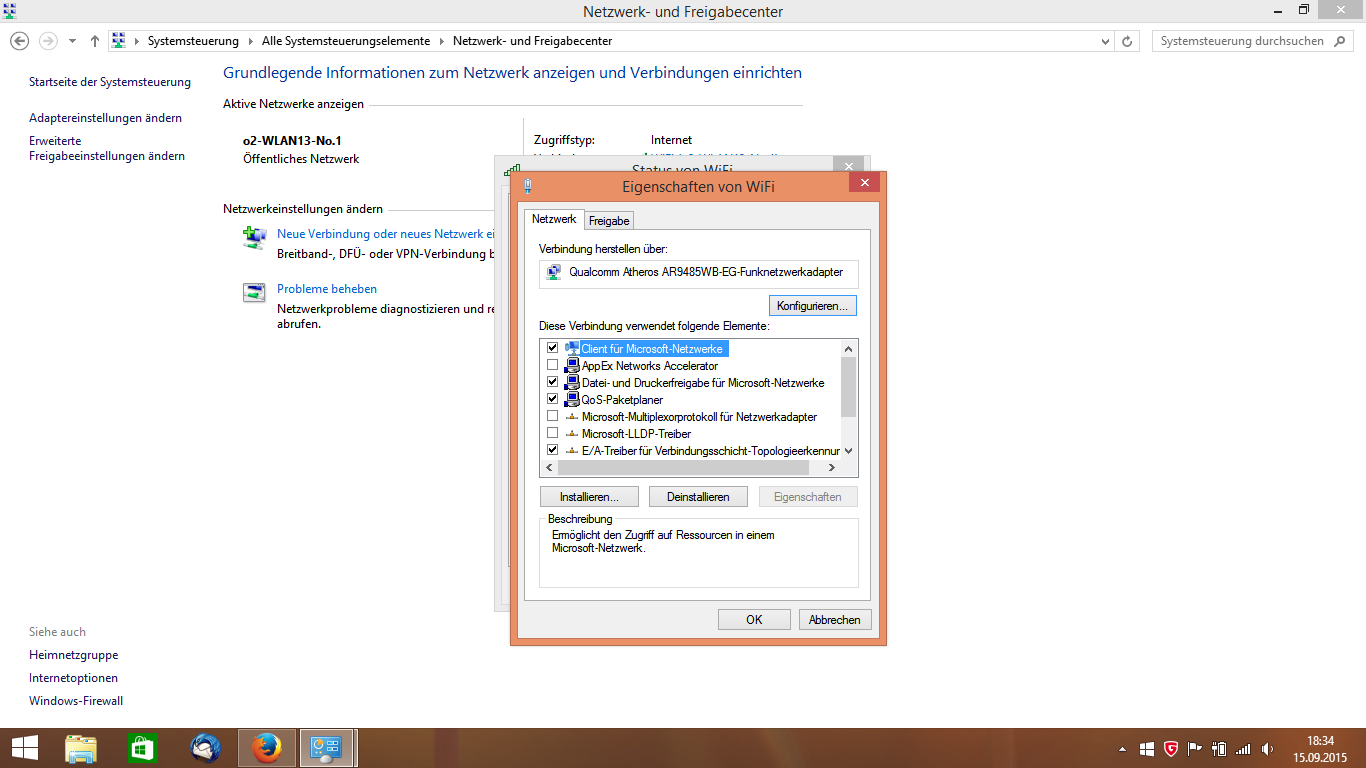1366x768 pixels.
Task: Click the AppEx Networks Accelerator item icon
Action: (572, 366)
